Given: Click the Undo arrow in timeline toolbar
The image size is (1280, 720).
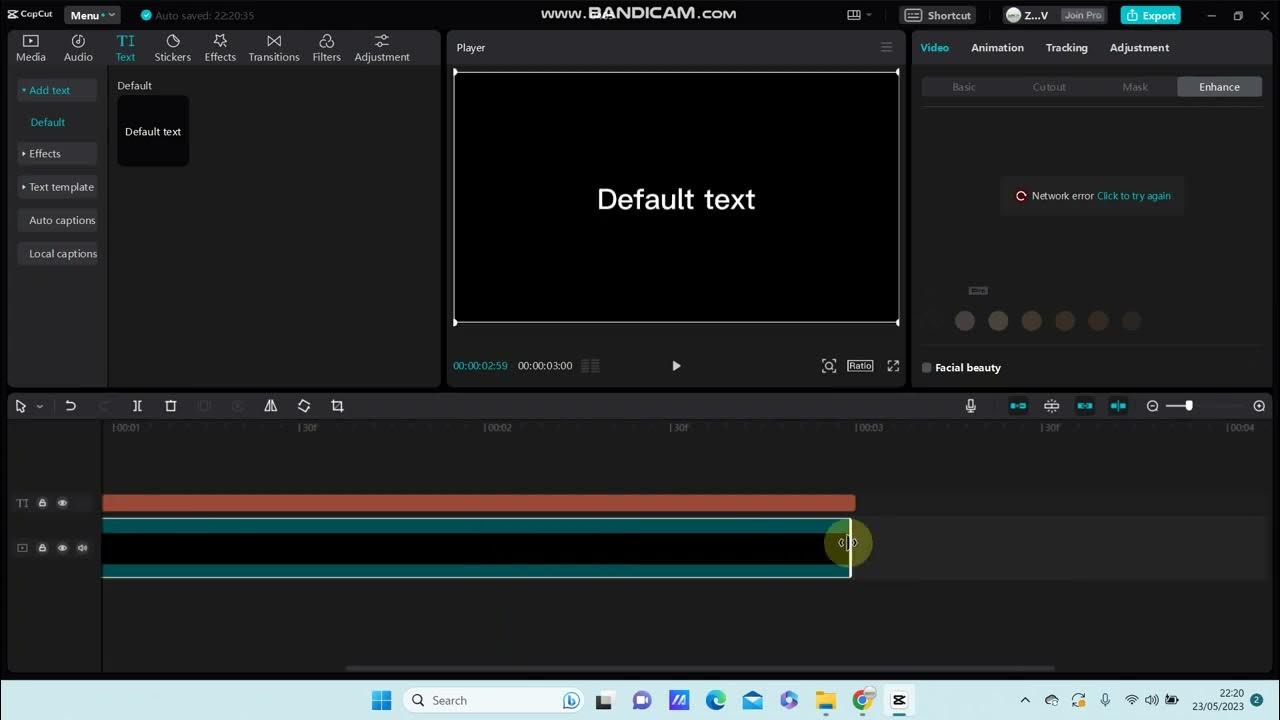Looking at the screenshot, I should coord(70,406).
